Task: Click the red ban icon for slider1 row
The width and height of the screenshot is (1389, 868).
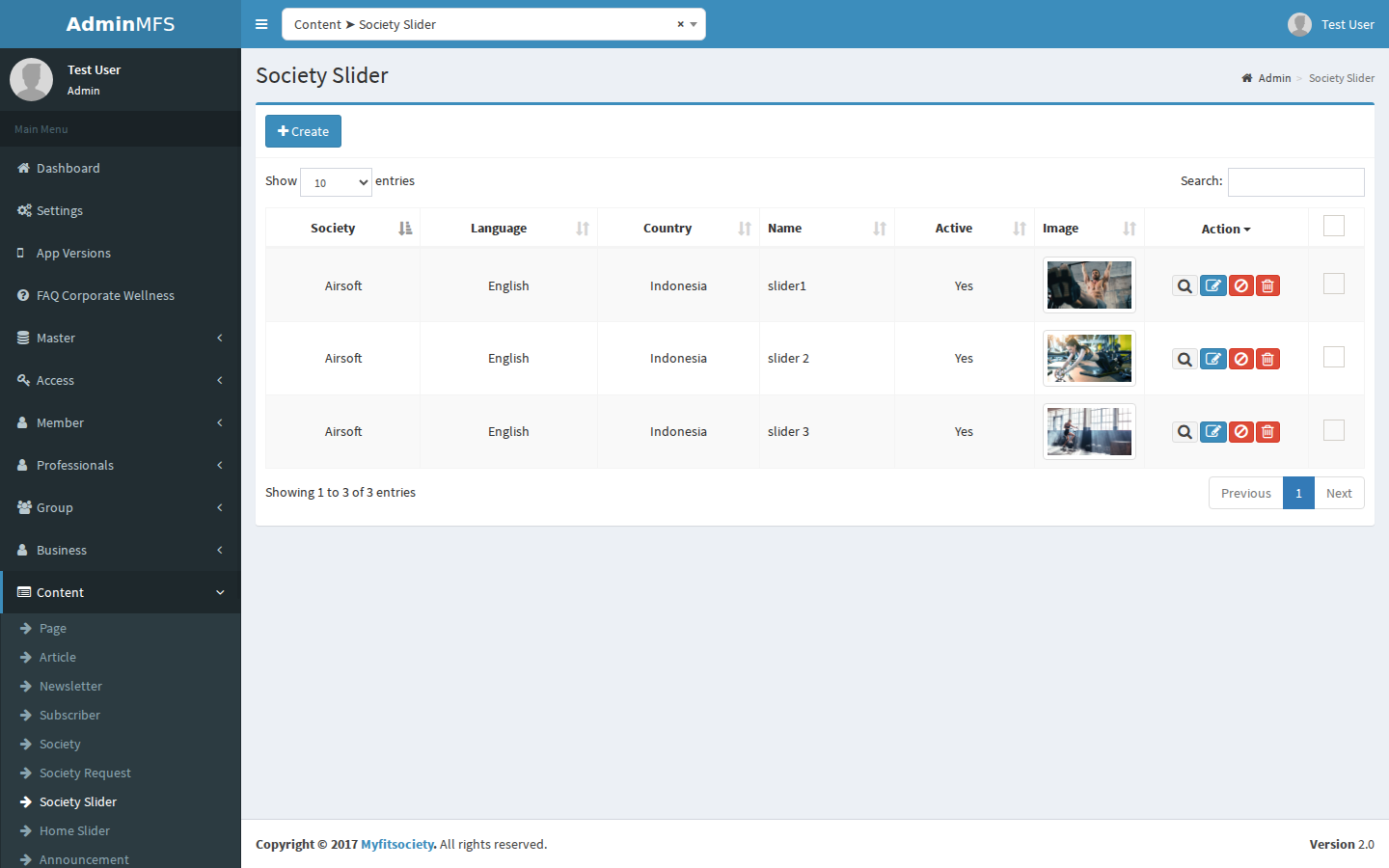Action: (1241, 285)
